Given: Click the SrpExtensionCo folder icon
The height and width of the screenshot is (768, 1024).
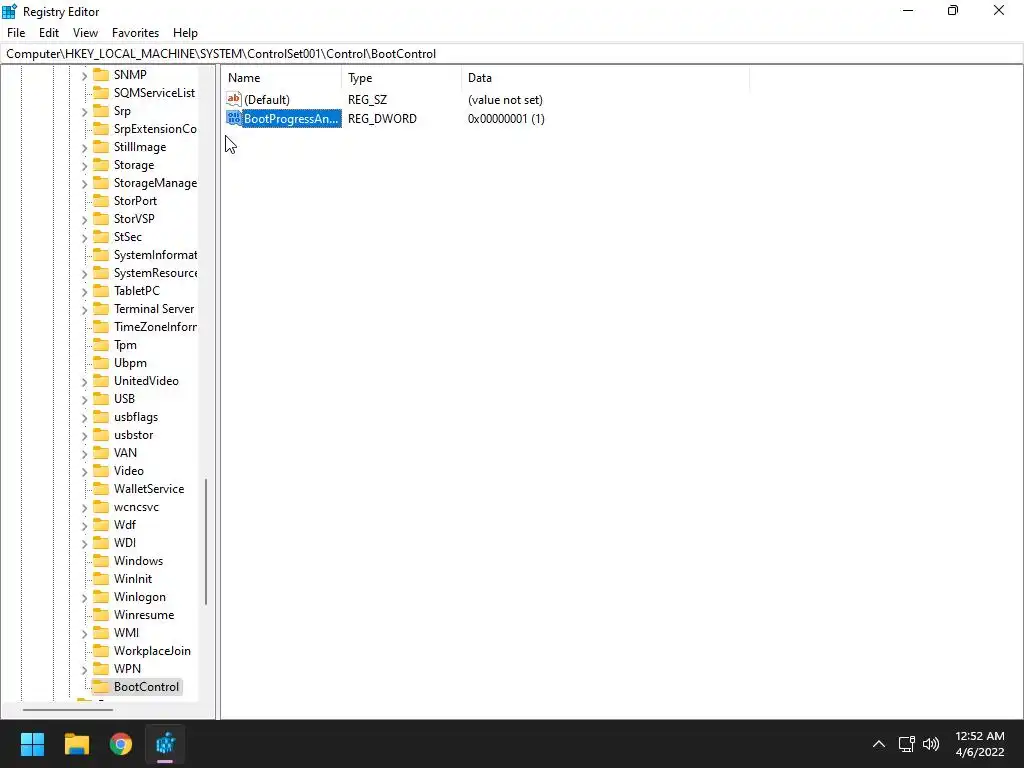Looking at the screenshot, I should [101, 129].
